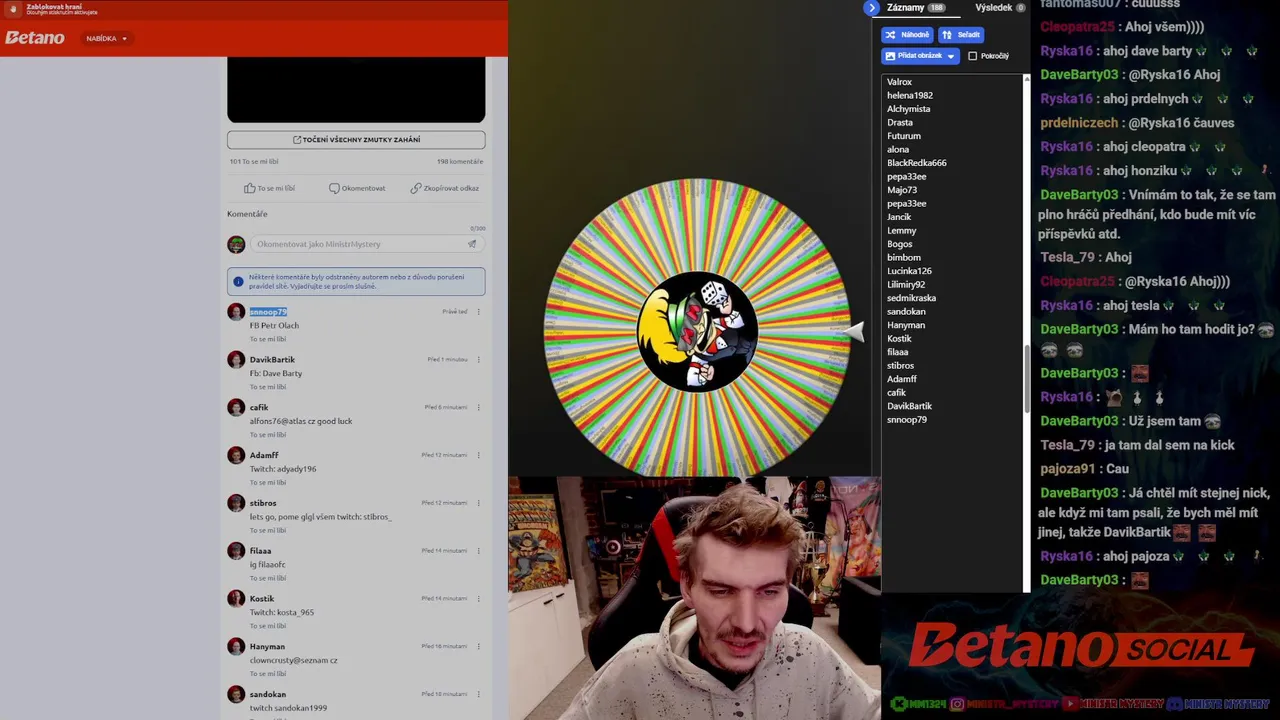1280x720 pixels.
Task: Click the DavikBartik username in comments
Action: [x=272, y=359]
